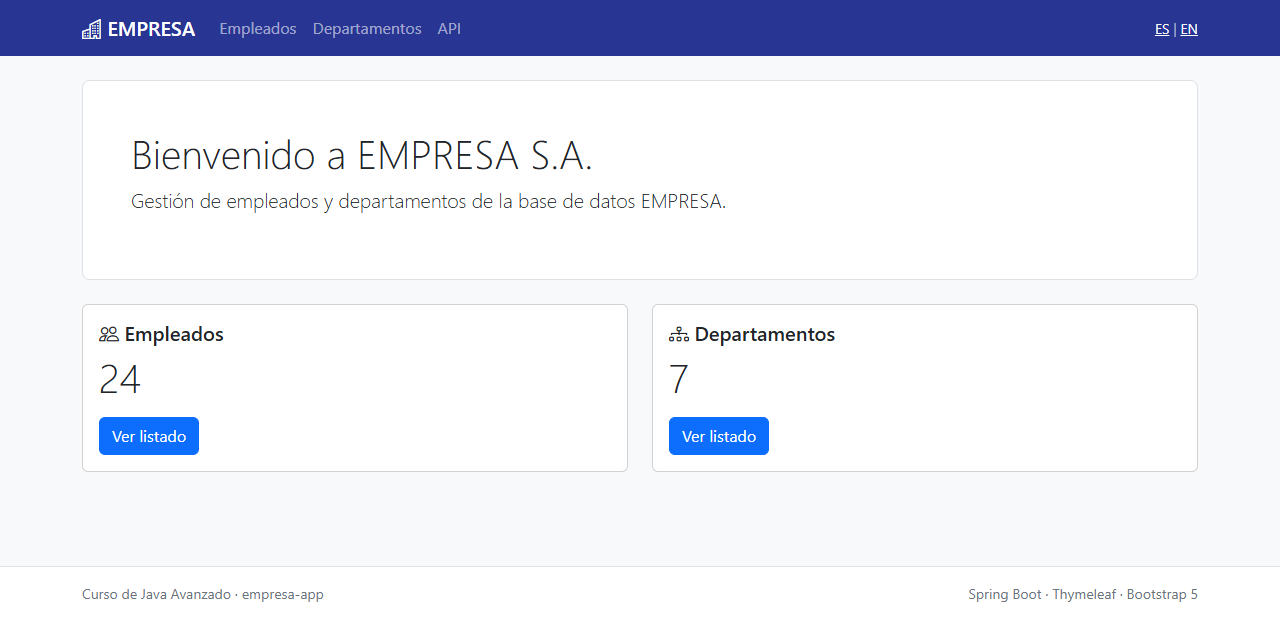1280x620 pixels.
Task: Click the Bienvenido a EMPRESA S.A. heading
Action: click(362, 155)
